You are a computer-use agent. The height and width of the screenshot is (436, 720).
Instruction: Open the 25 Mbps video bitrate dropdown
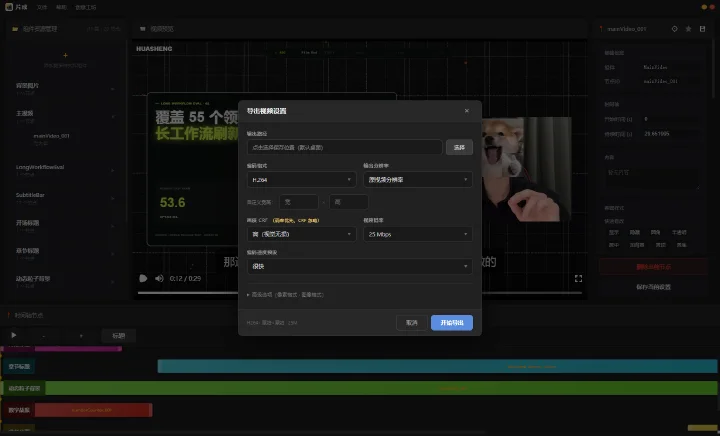coord(418,234)
